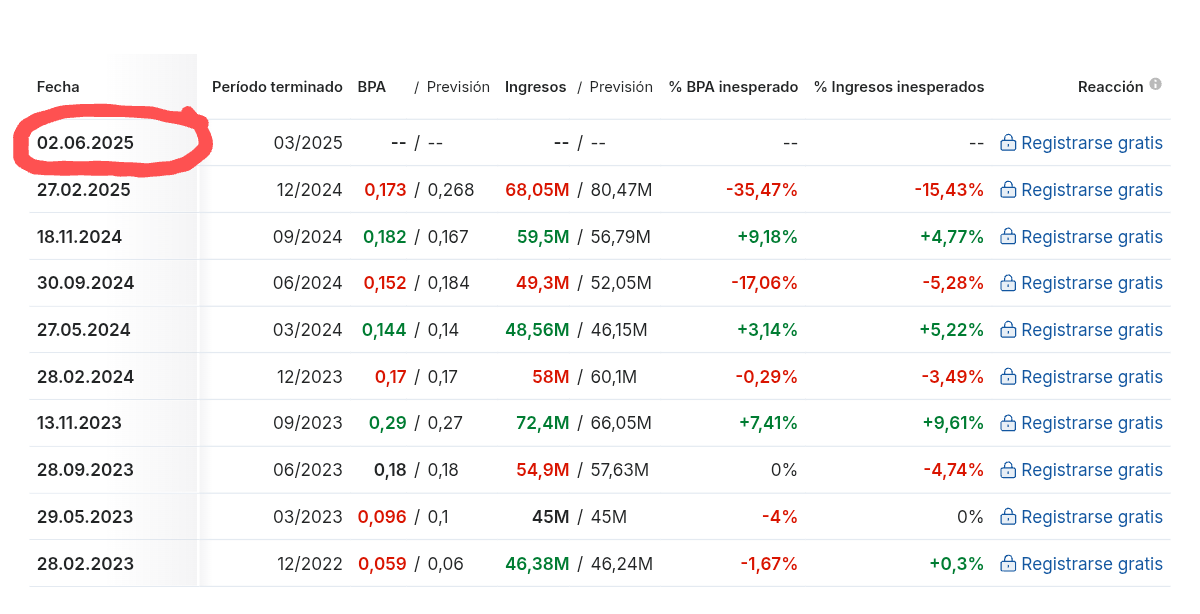Open Registrarse gratis link for 28.09.2023 row
Screen dimensions: 1200x614
click(1092, 470)
